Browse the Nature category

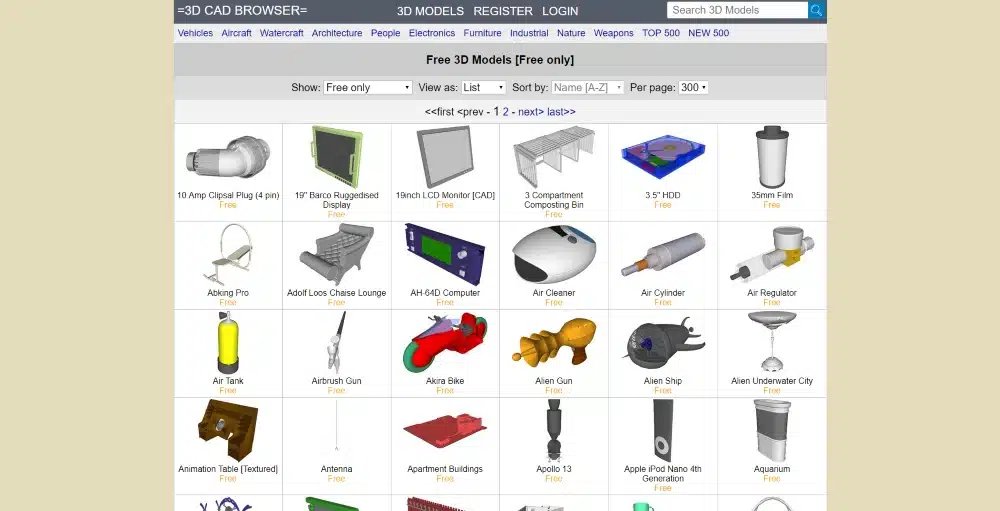click(571, 33)
